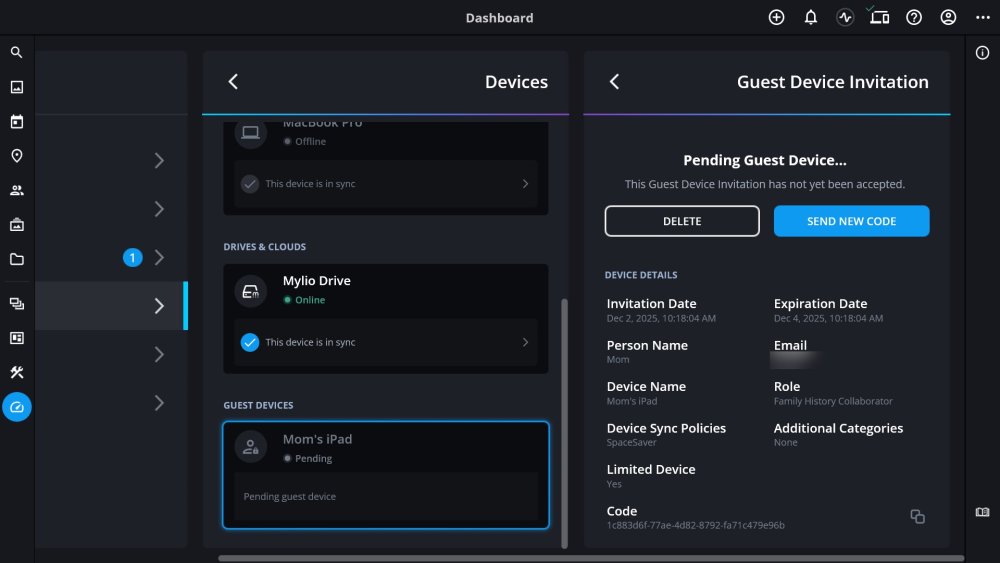This screenshot has height=563, width=1000.
Task: Open the search icon in sidebar
Action: point(17,52)
